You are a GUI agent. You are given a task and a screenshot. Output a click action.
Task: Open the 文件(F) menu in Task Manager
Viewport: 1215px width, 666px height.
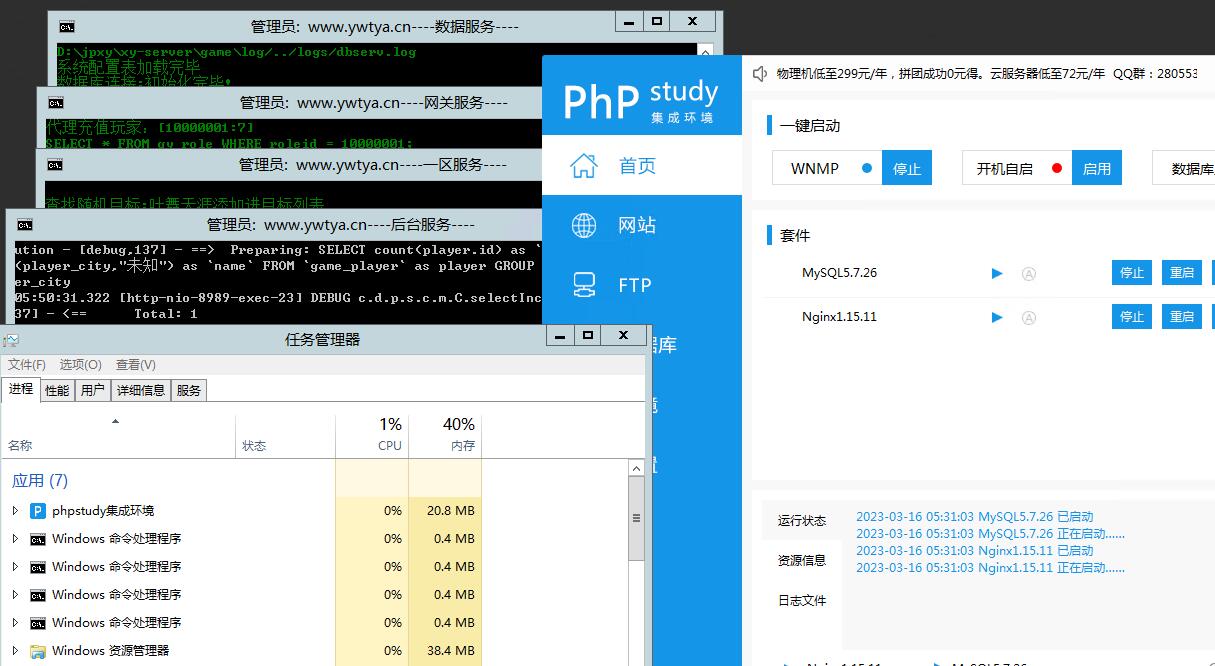pyautogui.click(x=27, y=365)
